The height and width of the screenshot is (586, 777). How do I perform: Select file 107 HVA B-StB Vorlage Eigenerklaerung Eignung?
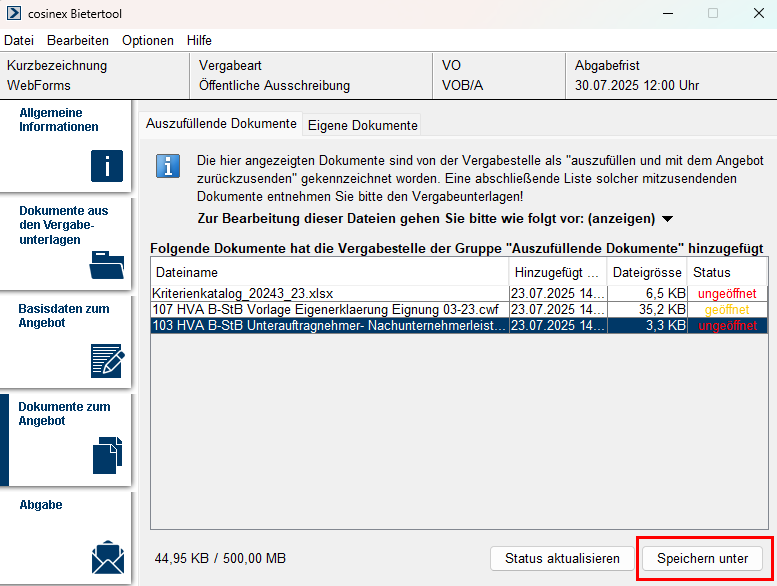330,310
